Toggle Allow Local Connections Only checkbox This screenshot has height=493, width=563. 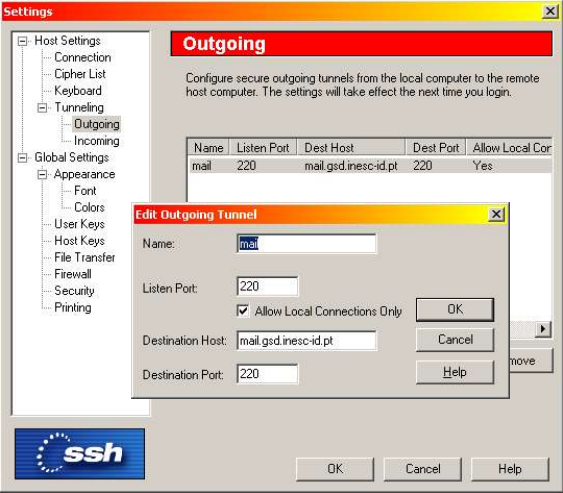(243, 311)
